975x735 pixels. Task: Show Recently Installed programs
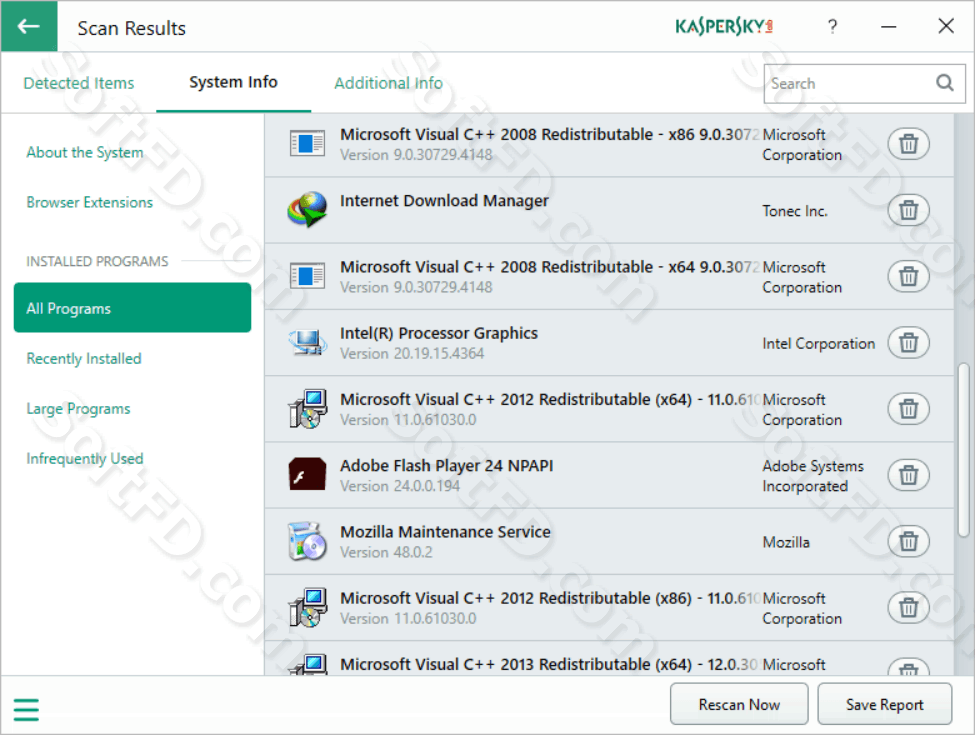pyautogui.click(x=84, y=359)
